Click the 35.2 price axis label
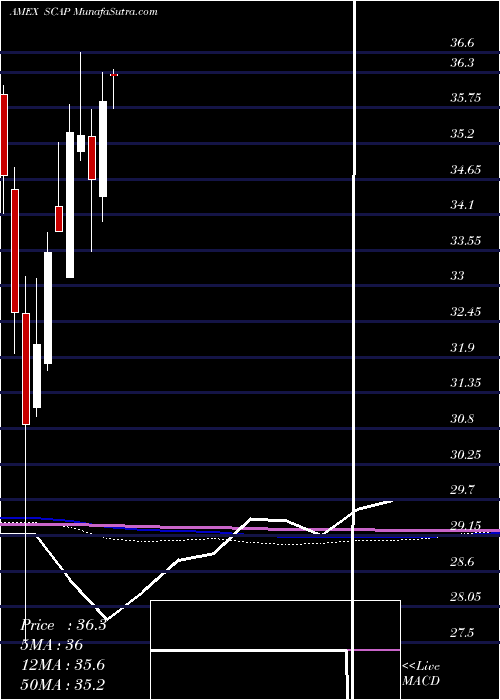 click(462, 134)
